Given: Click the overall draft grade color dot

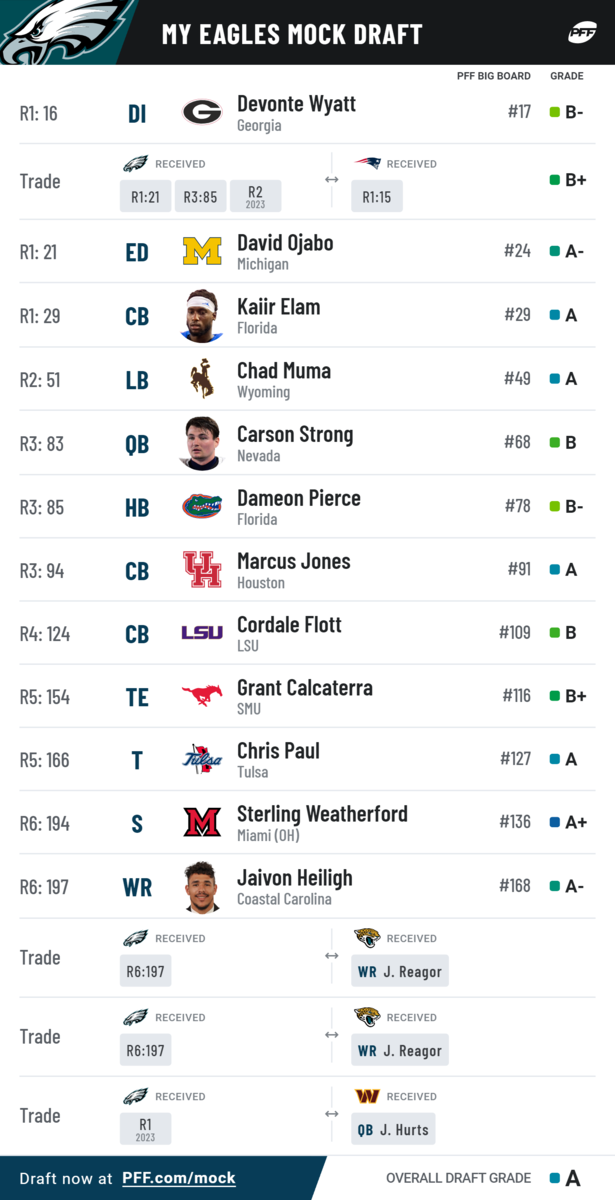Looking at the screenshot, I should point(555,1178).
